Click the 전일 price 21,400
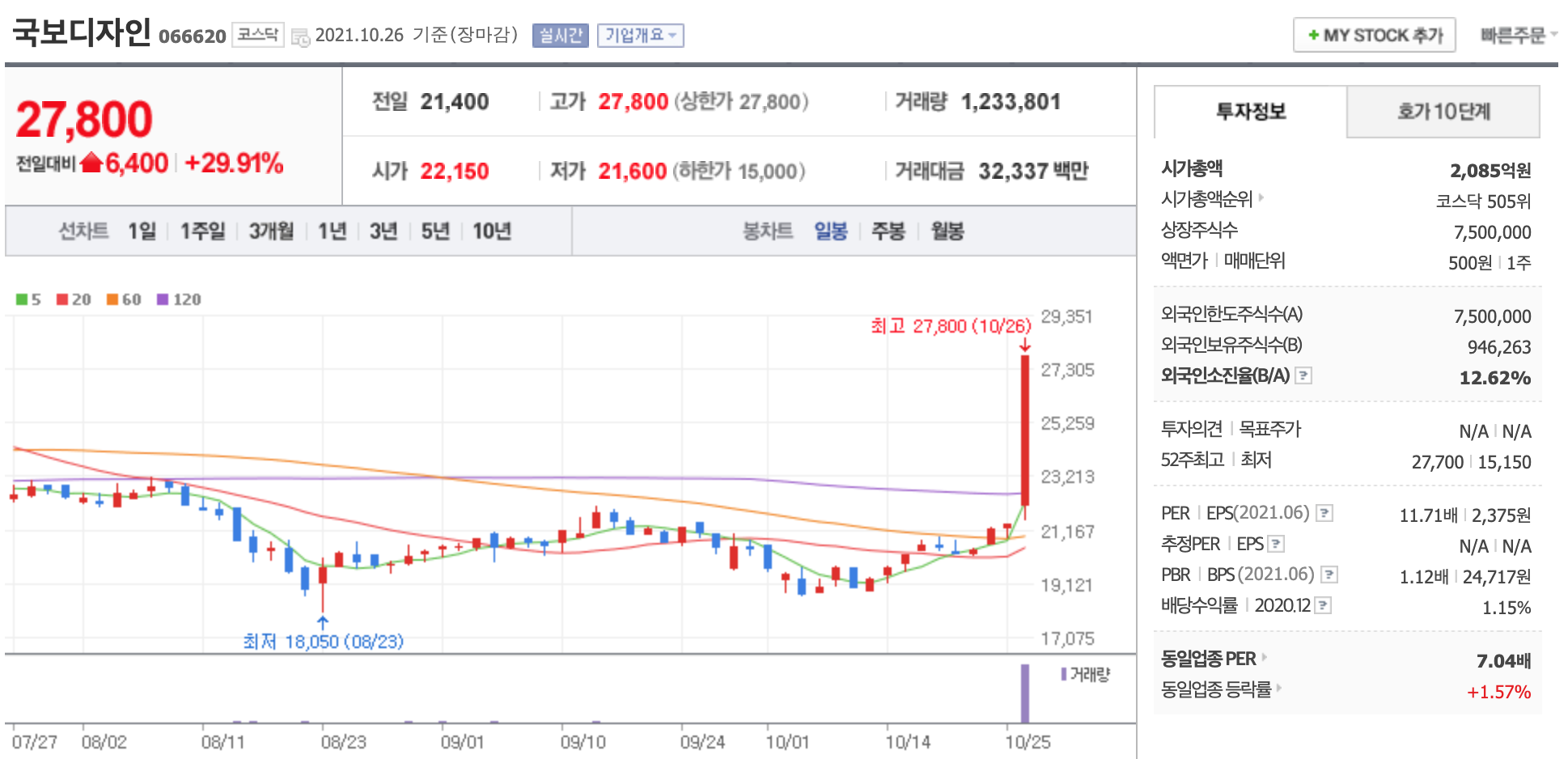 [x=455, y=102]
